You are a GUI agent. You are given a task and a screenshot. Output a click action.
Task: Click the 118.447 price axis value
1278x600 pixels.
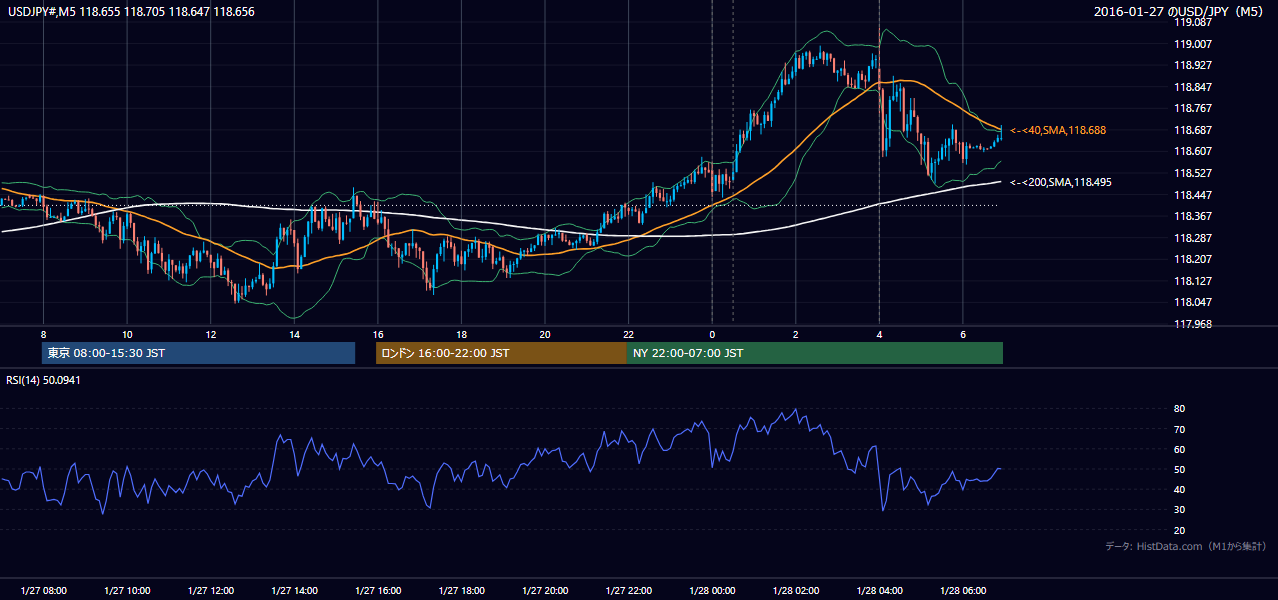[1193, 195]
